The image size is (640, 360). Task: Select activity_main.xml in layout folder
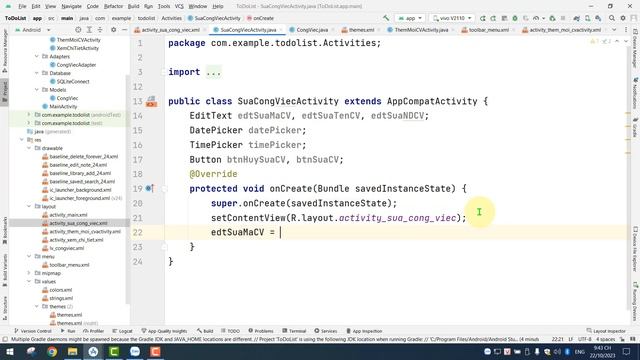point(64,215)
